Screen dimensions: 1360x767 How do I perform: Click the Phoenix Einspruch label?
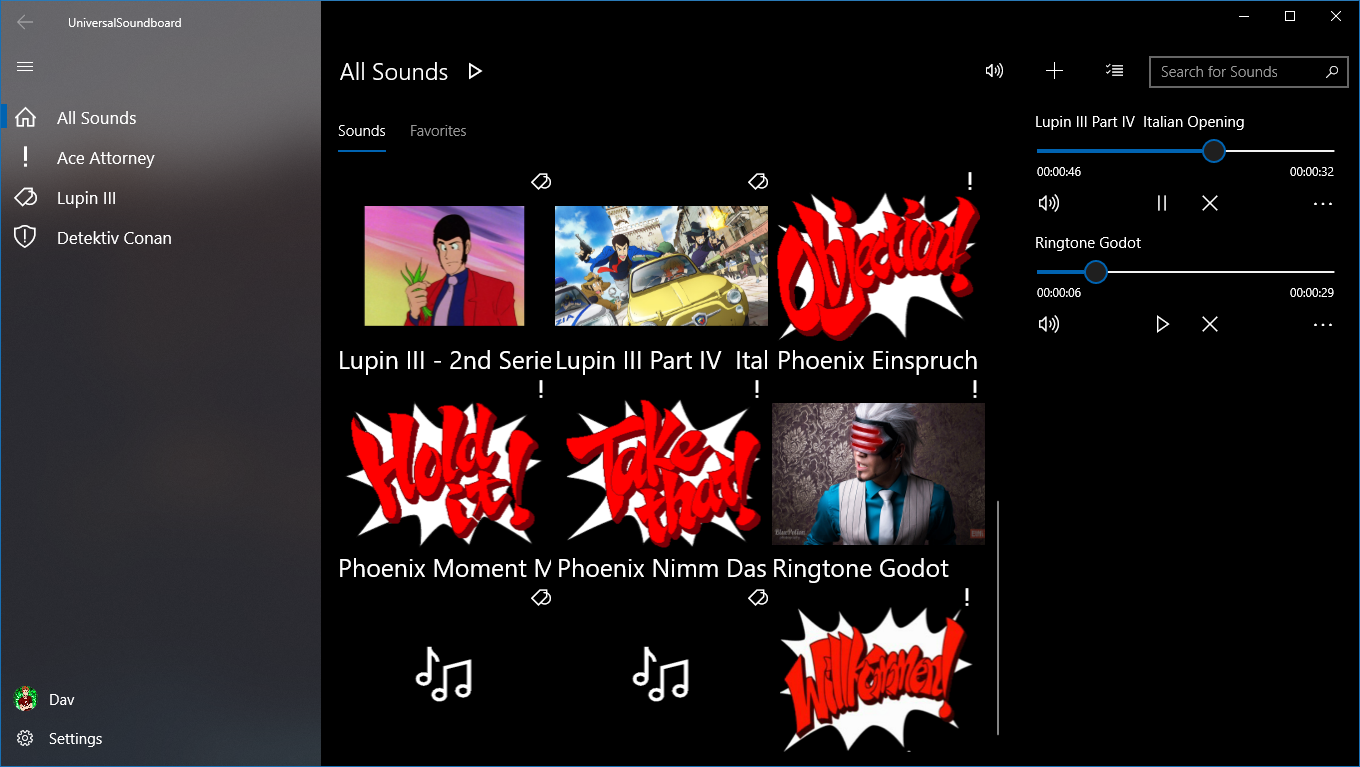tap(877, 361)
